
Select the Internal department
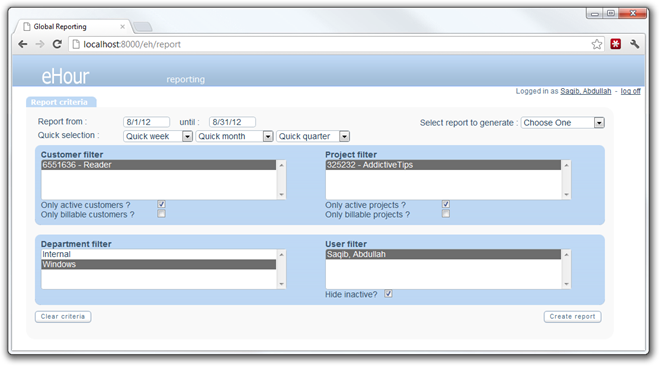(158, 254)
